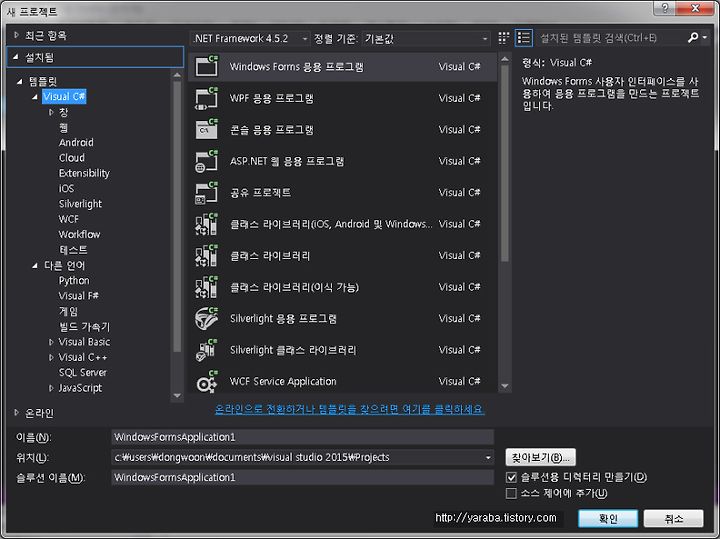Open the help question mark button
Viewport: 720px width, 539px height.
[666, 8]
